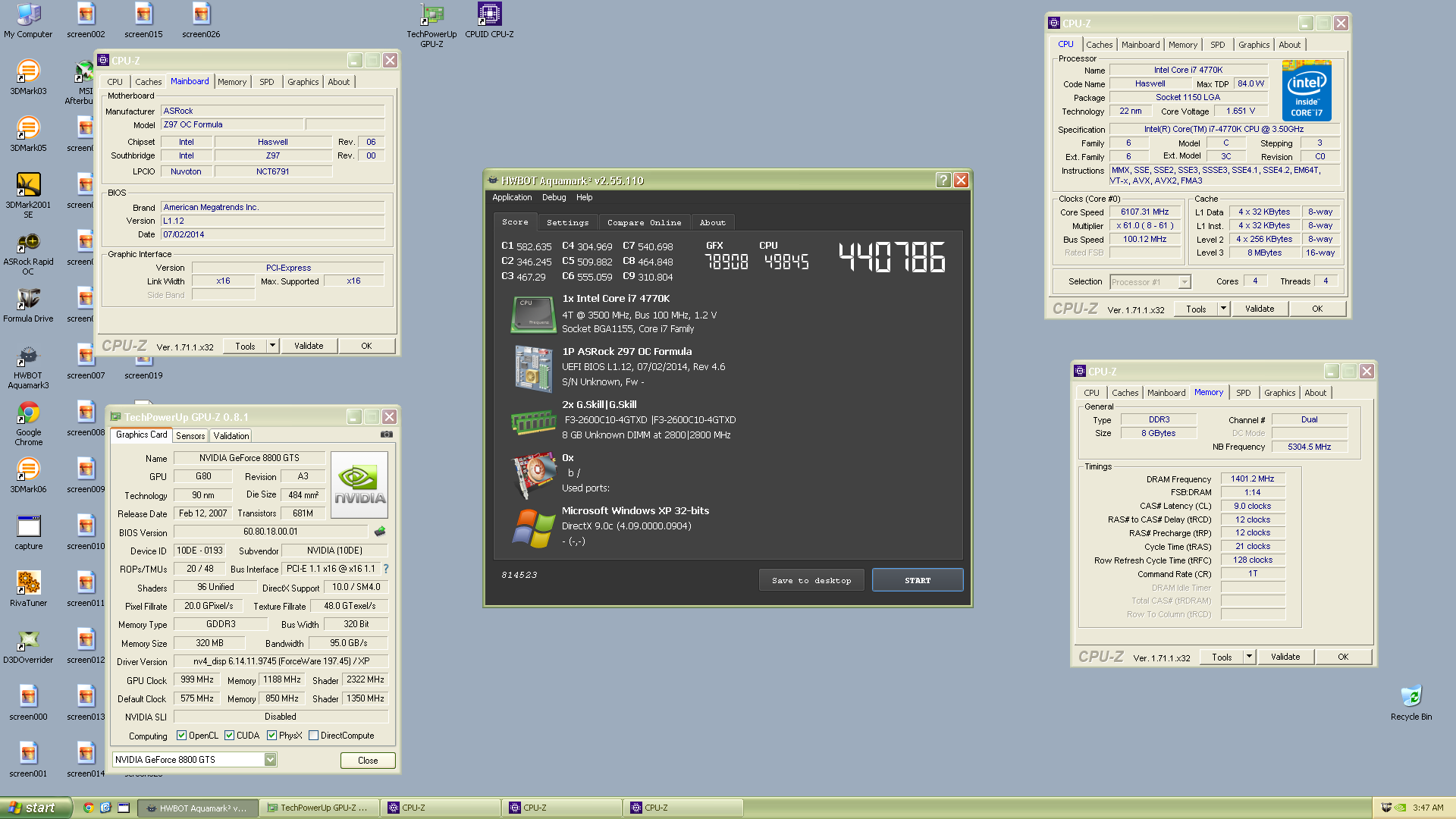This screenshot has height=819, width=1456.
Task: Switch to TechPowerUp GPU-Z taskbar button
Action: click(318, 808)
